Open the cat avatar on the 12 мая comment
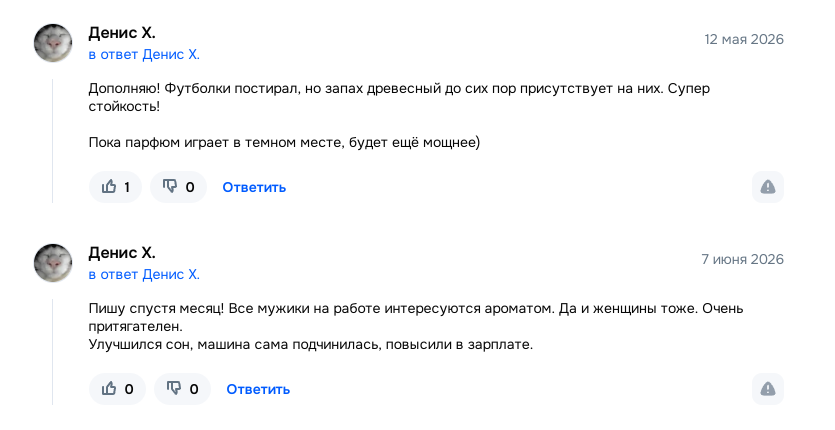835x430 pixels. point(53,43)
